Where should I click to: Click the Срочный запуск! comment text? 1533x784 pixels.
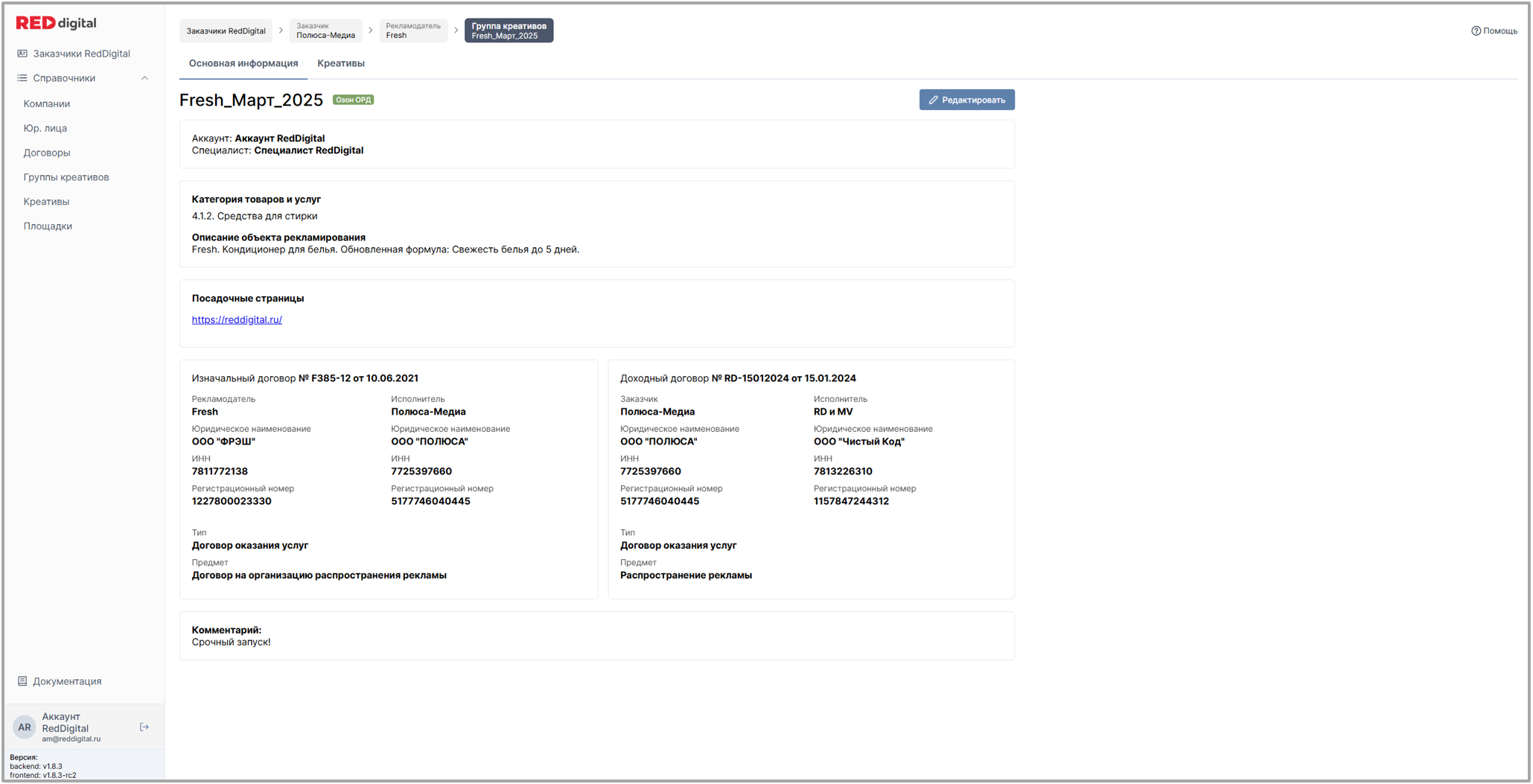pyautogui.click(x=232, y=643)
